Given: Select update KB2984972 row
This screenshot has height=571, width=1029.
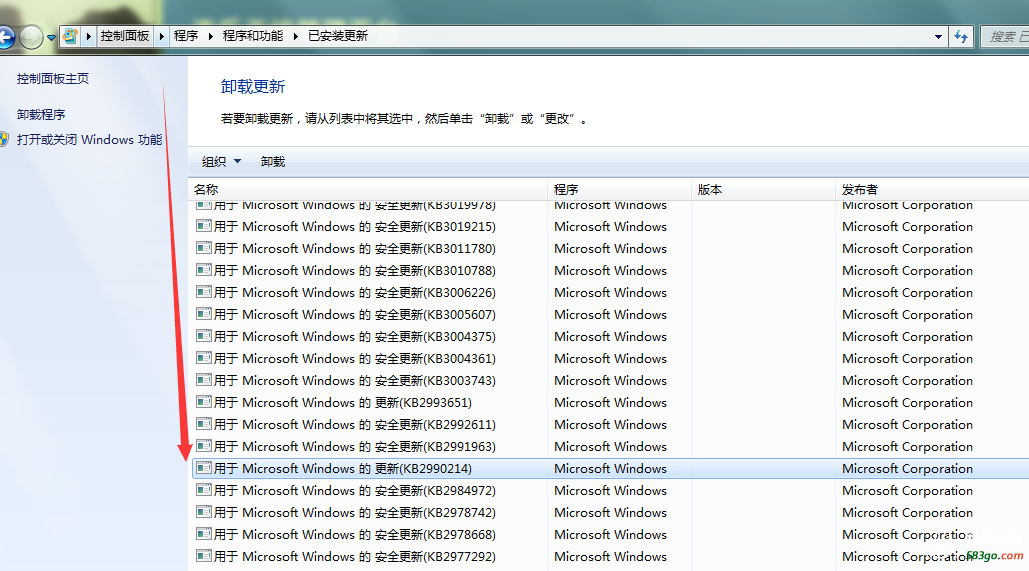Looking at the screenshot, I should tap(610, 490).
